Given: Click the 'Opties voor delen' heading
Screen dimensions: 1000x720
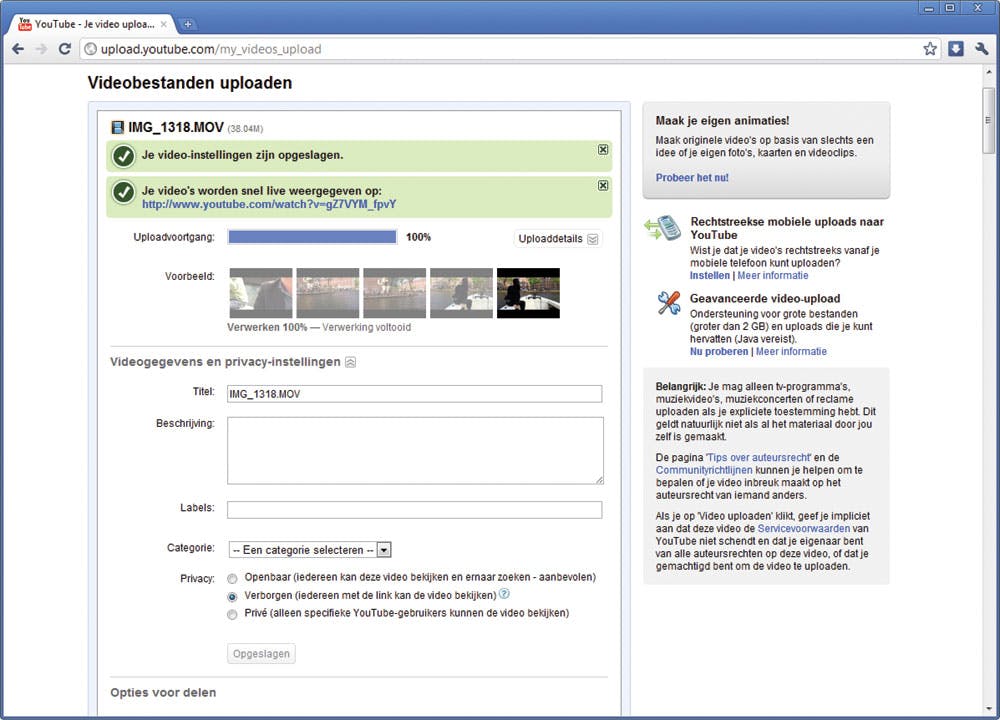Looking at the screenshot, I should [x=163, y=693].
